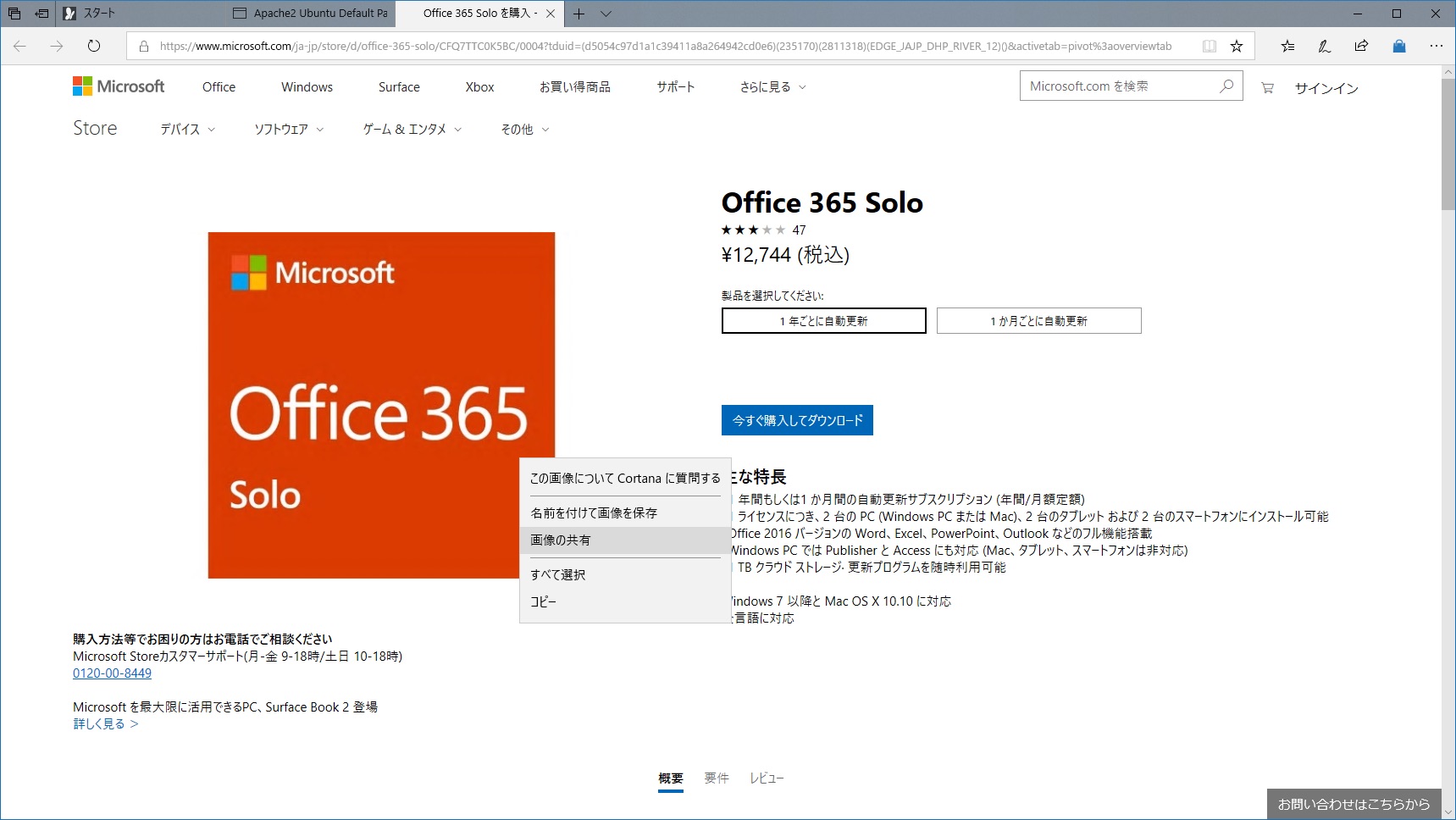Click サインイン to sign in
Image resolution: width=1456 pixels, height=820 pixels.
(x=1326, y=88)
